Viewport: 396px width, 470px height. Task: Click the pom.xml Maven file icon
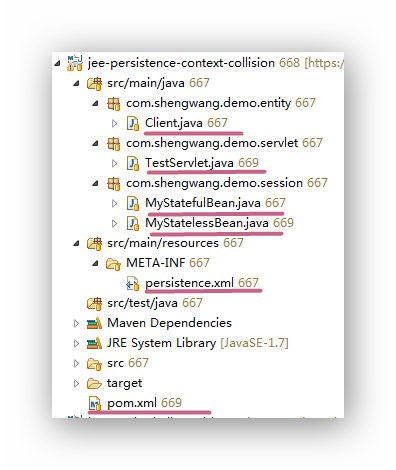tap(95, 404)
